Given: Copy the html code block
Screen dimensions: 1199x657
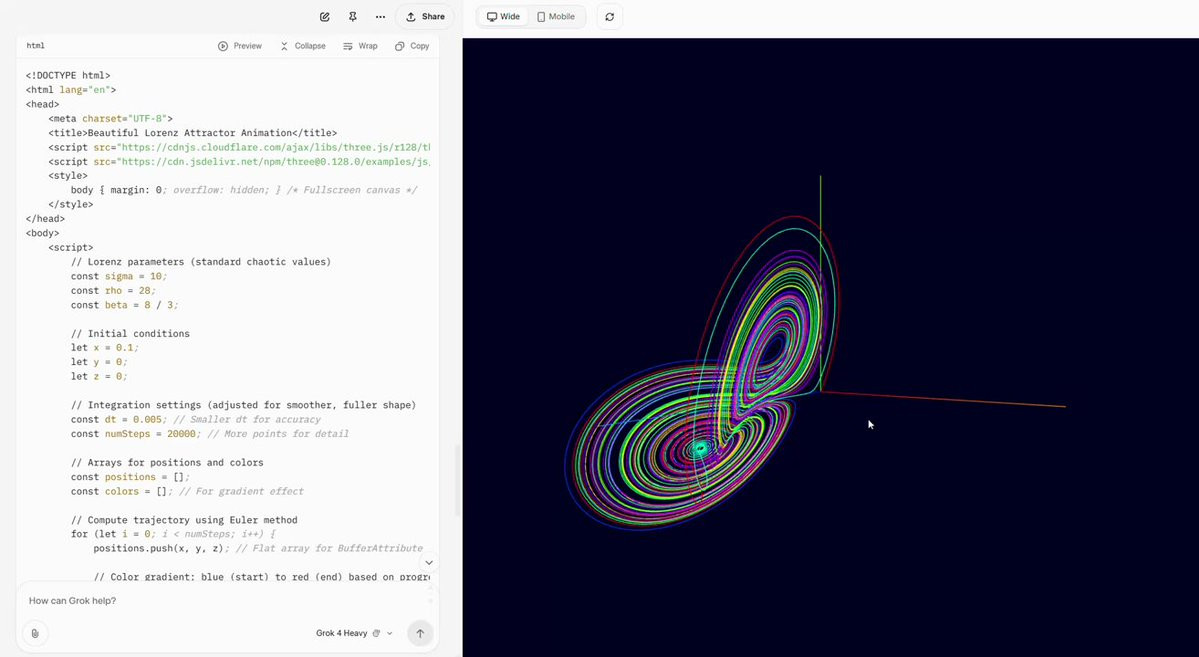Looking at the screenshot, I should pyautogui.click(x=412, y=46).
